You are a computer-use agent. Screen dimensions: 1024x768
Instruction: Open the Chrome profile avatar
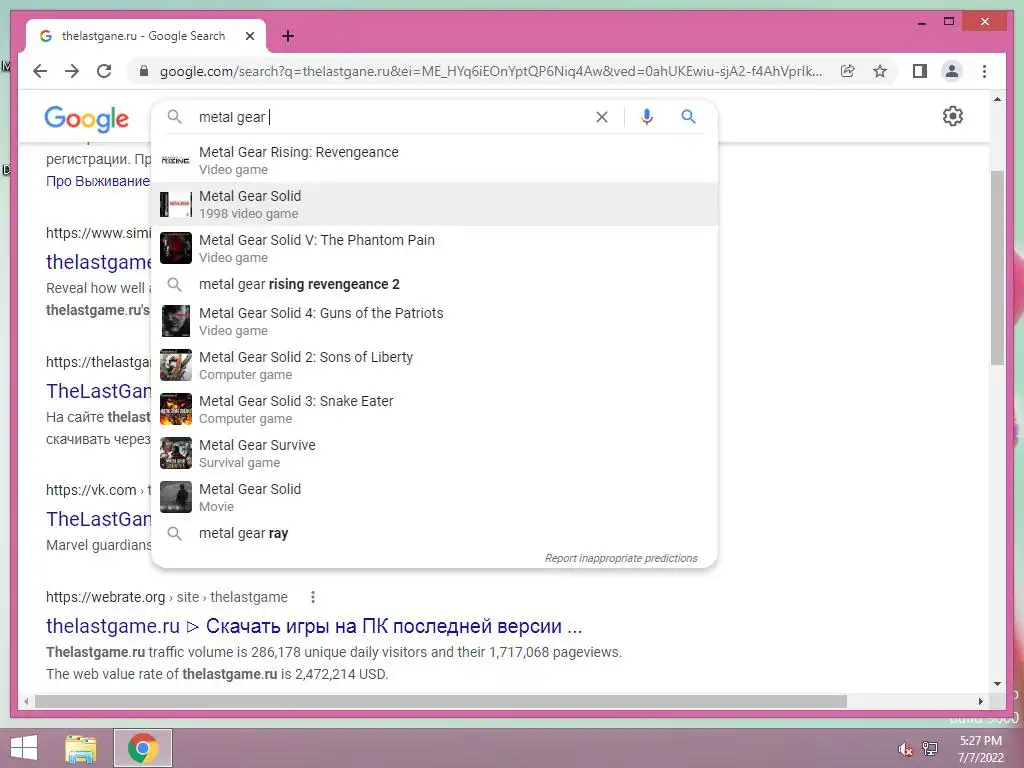coord(952,71)
